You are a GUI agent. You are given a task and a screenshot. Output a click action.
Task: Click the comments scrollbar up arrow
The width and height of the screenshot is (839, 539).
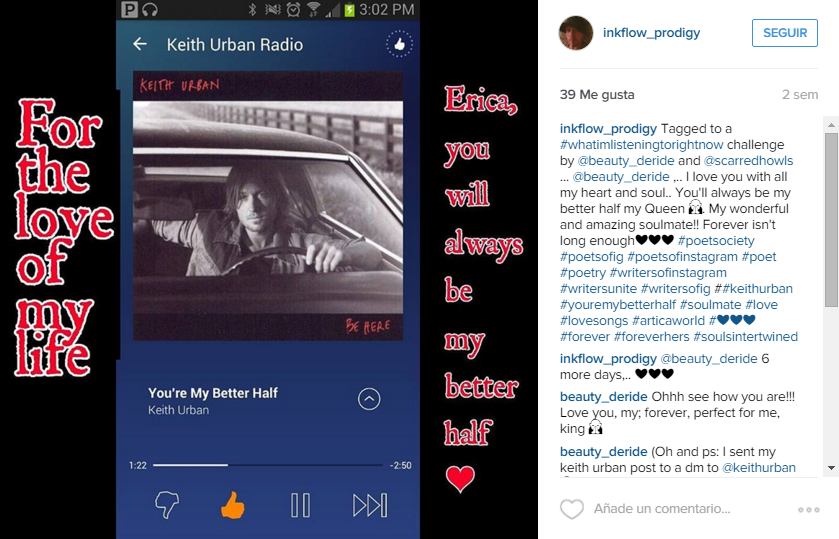(x=831, y=125)
